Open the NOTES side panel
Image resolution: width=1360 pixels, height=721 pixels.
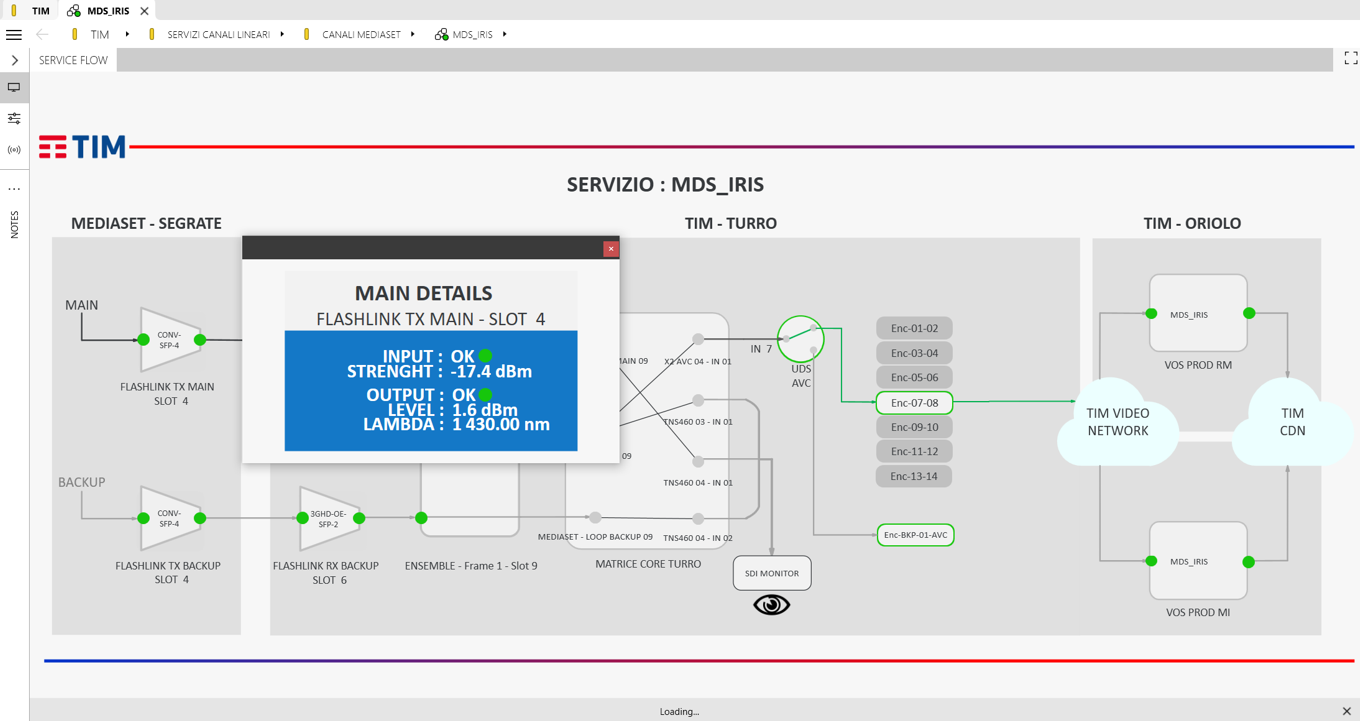[x=14, y=224]
